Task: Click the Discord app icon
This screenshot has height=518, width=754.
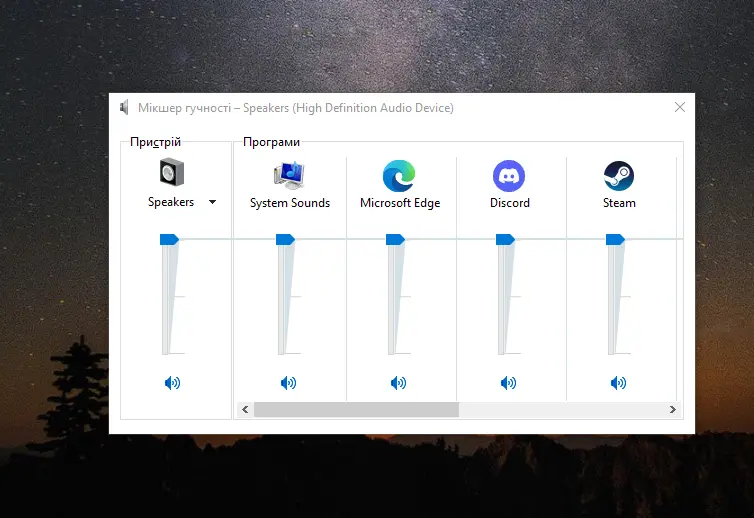Action: pyautogui.click(x=509, y=176)
